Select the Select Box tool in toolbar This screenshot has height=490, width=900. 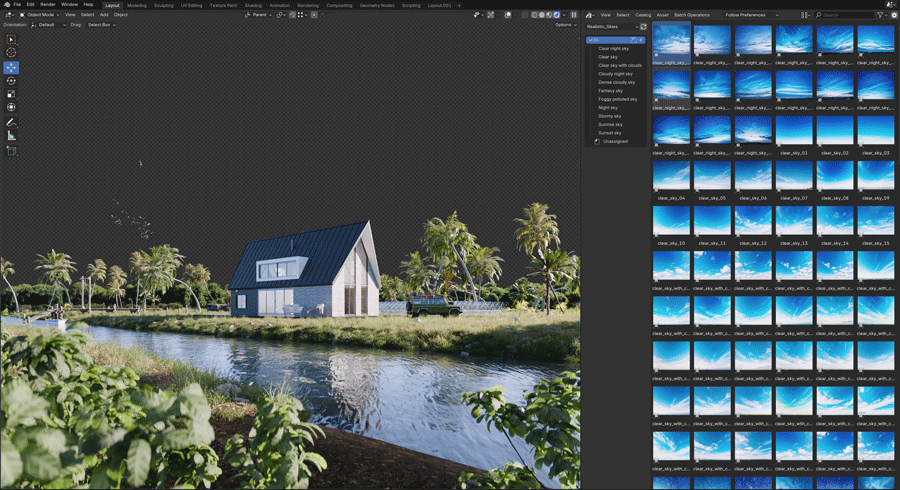[11, 40]
